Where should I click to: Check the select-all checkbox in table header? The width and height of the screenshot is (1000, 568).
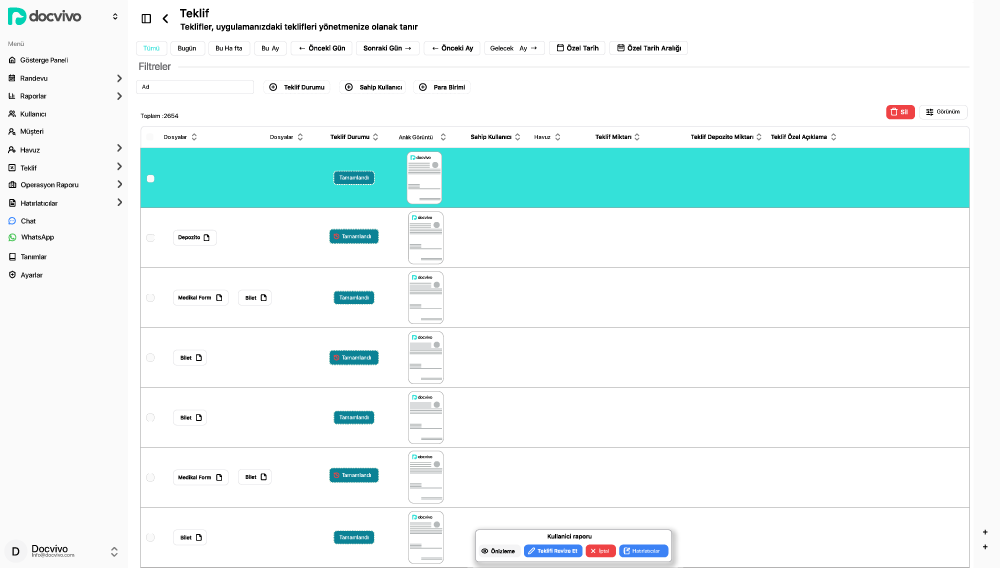[150, 137]
